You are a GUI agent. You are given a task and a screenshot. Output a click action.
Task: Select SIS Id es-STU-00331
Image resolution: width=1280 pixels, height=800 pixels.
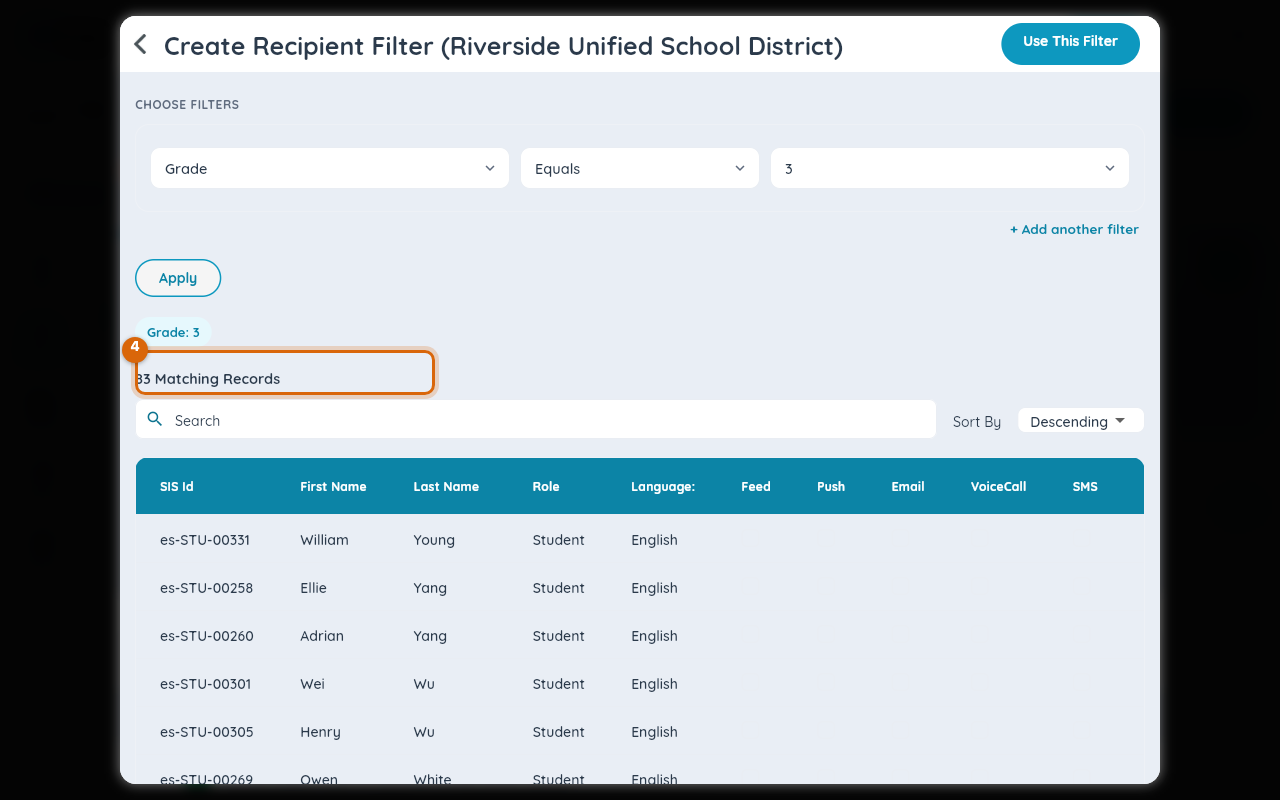(x=205, y=540)
